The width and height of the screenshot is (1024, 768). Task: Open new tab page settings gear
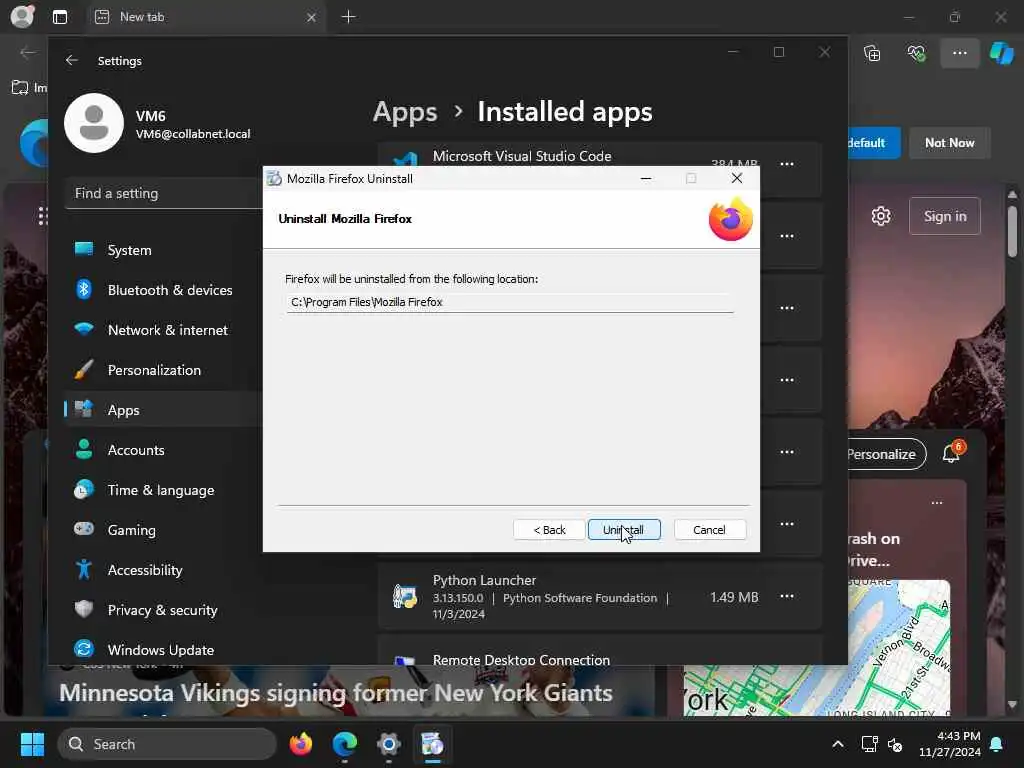(x=881, y=216)
